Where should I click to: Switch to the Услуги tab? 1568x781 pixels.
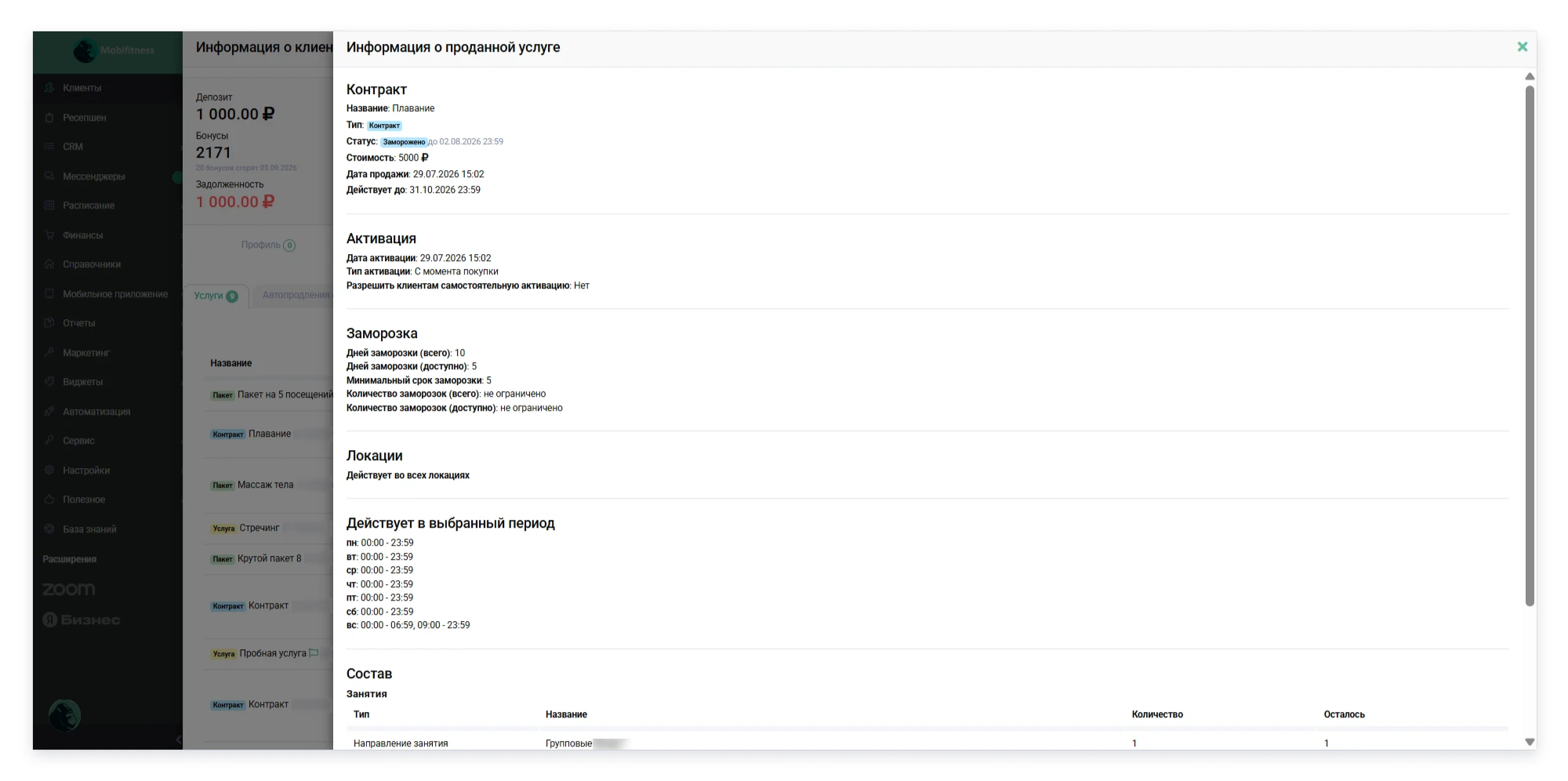216,296
